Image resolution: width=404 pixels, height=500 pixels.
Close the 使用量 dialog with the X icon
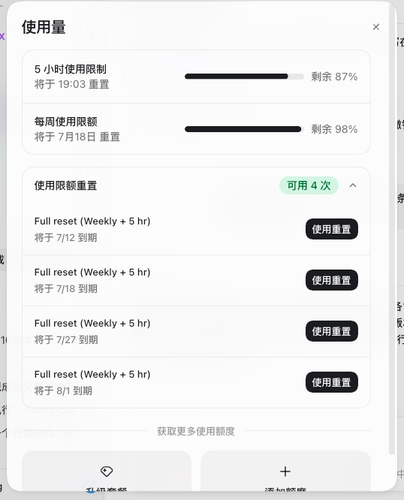pos(376,27)
